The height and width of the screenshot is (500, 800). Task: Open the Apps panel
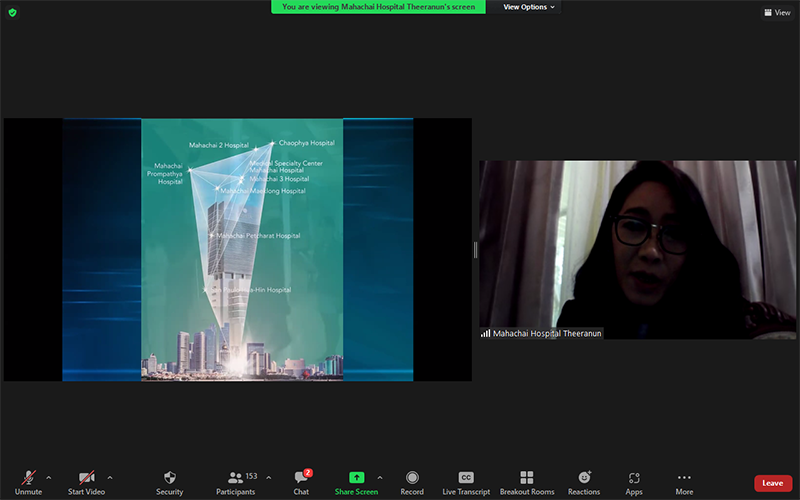click(634, 483)
